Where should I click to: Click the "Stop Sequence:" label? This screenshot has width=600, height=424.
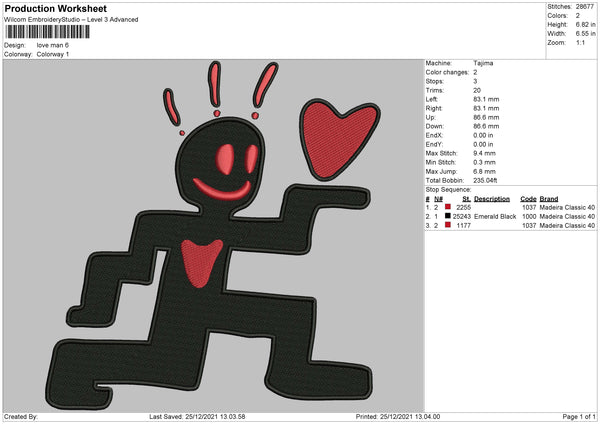[448, 190]
